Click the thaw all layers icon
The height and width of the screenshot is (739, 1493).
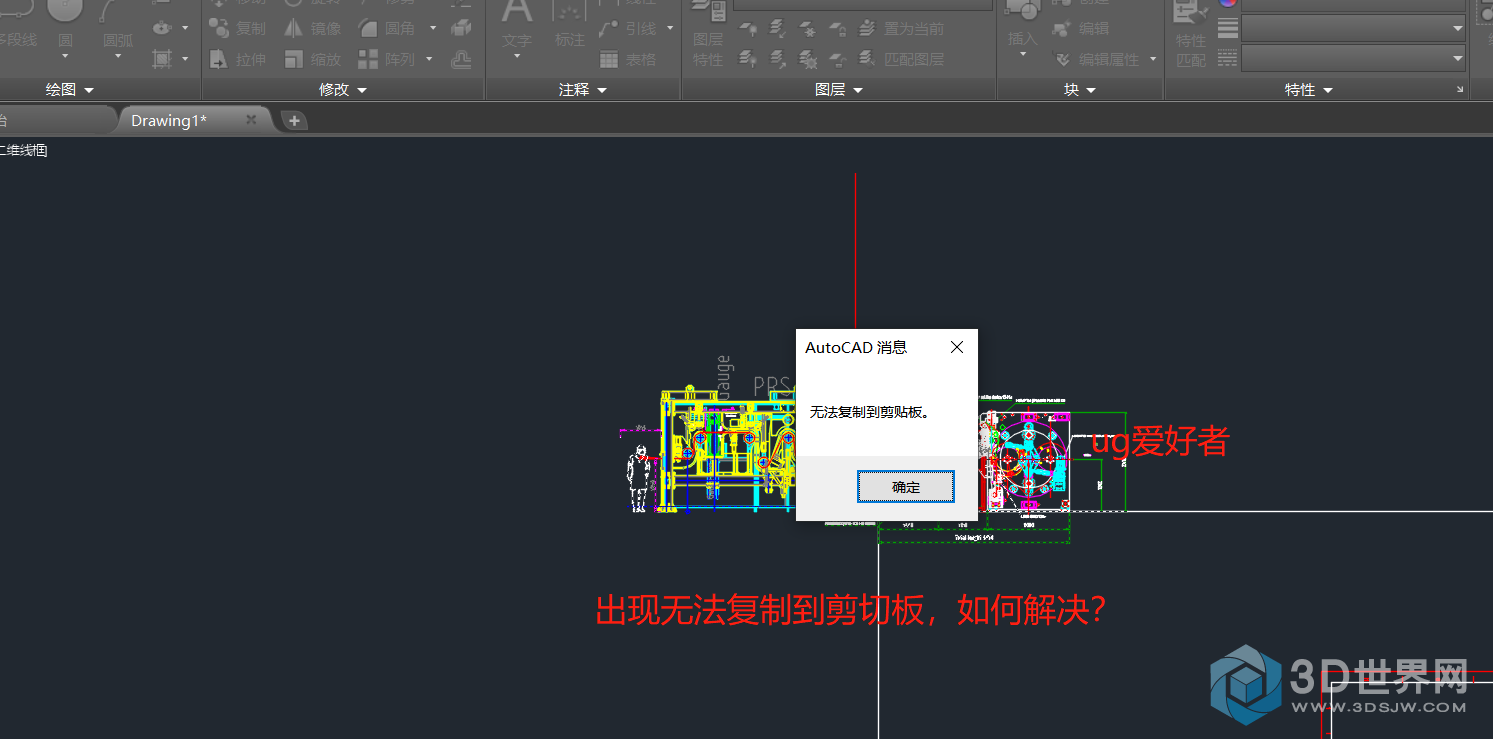pyautogui.click(x=809, y=60)
